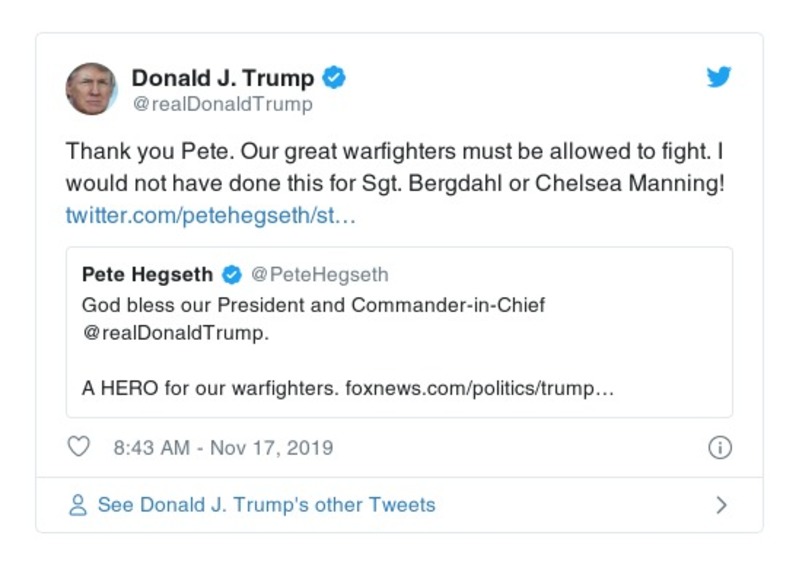Viewport: 799px width, 583px height.
Task: Select See Donald J. Trump's other Tweets
Action: point(266,505)
